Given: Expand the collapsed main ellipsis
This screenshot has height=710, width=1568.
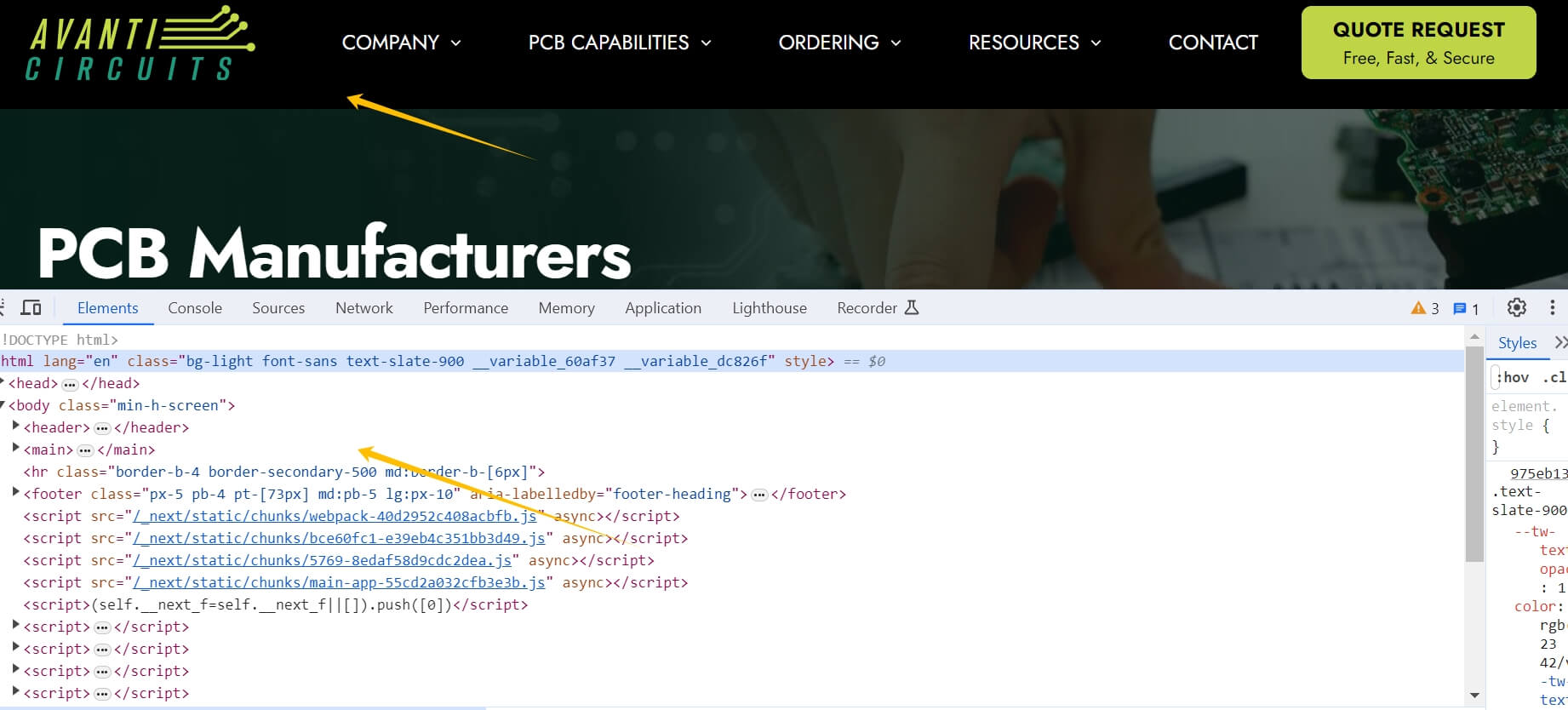Looking at the screenshot, I should click(85, 450).
